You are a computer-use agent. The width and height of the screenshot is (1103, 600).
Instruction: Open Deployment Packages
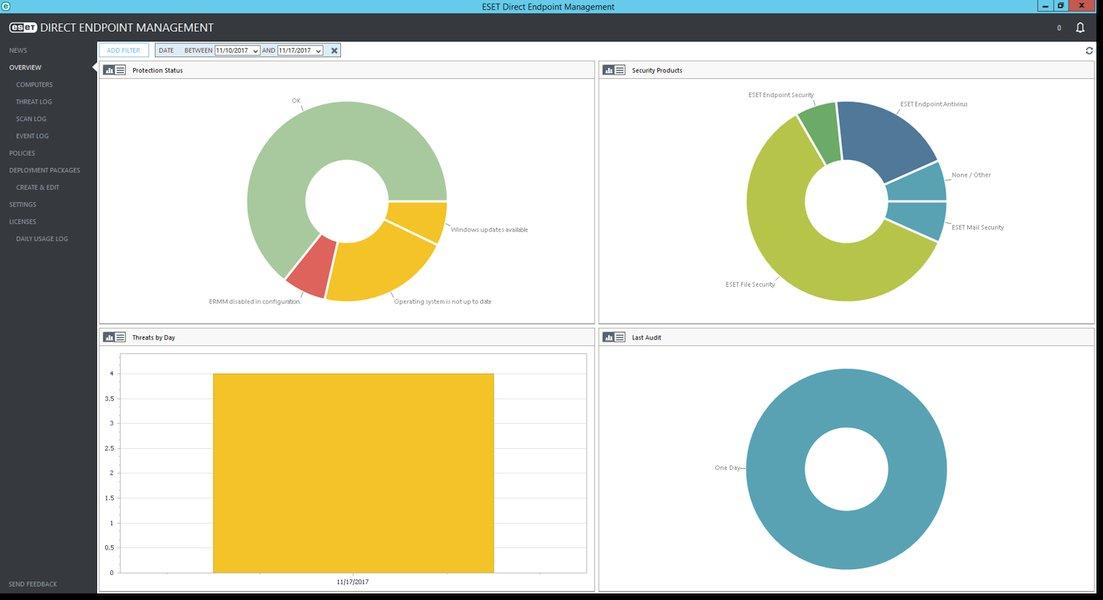(x=44, y=170)
